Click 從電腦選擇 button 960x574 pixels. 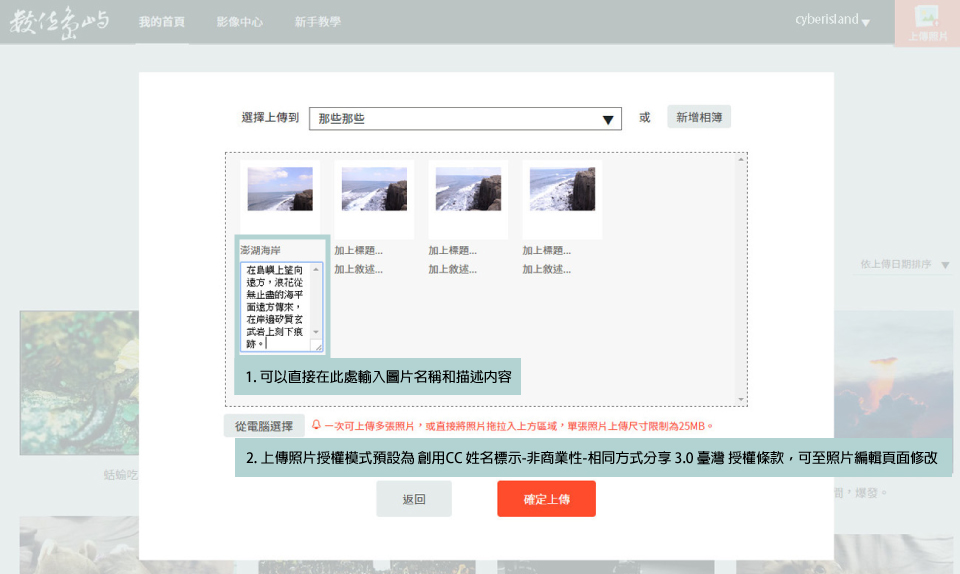tap(264, 426)
